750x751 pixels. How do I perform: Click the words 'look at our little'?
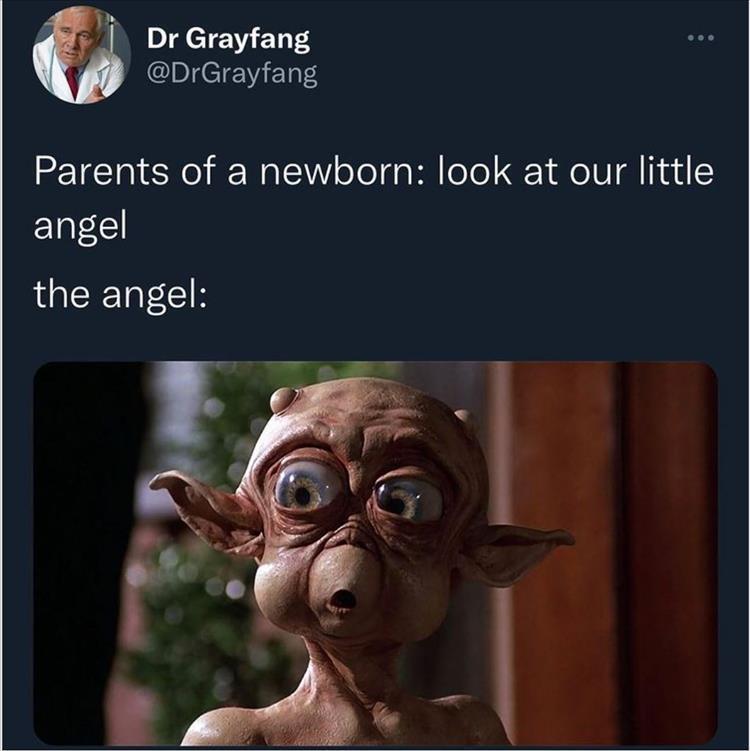575,171
